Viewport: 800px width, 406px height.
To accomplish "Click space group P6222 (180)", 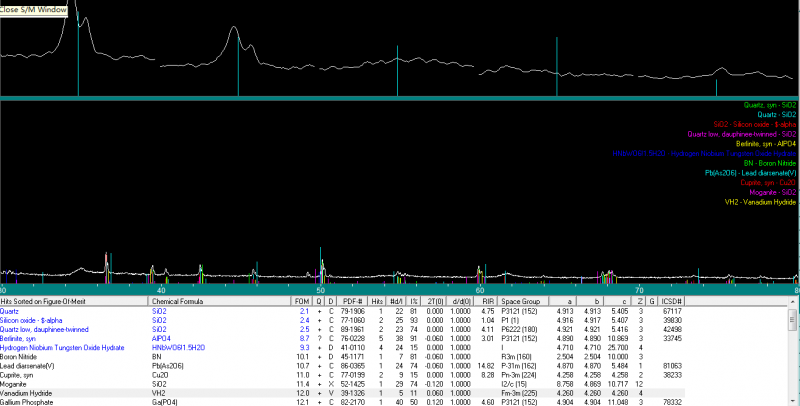I will point(519,329).
